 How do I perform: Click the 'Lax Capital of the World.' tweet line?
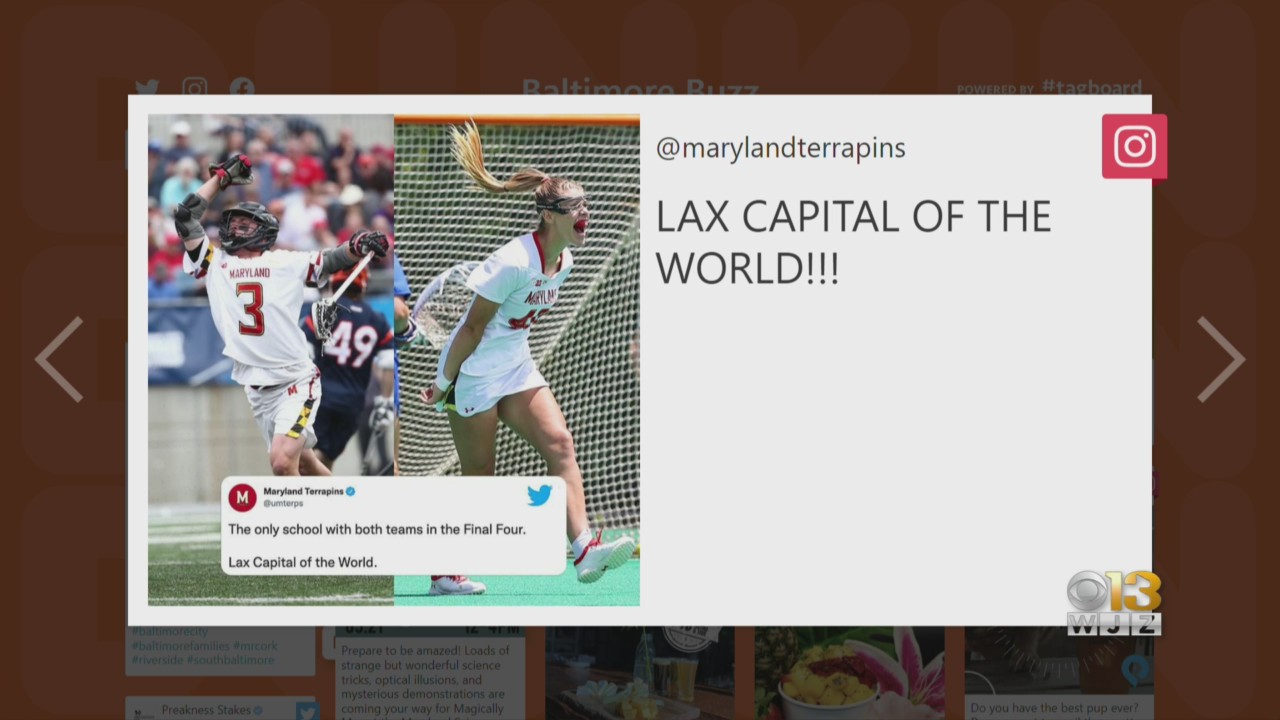[x=302, y=562]
